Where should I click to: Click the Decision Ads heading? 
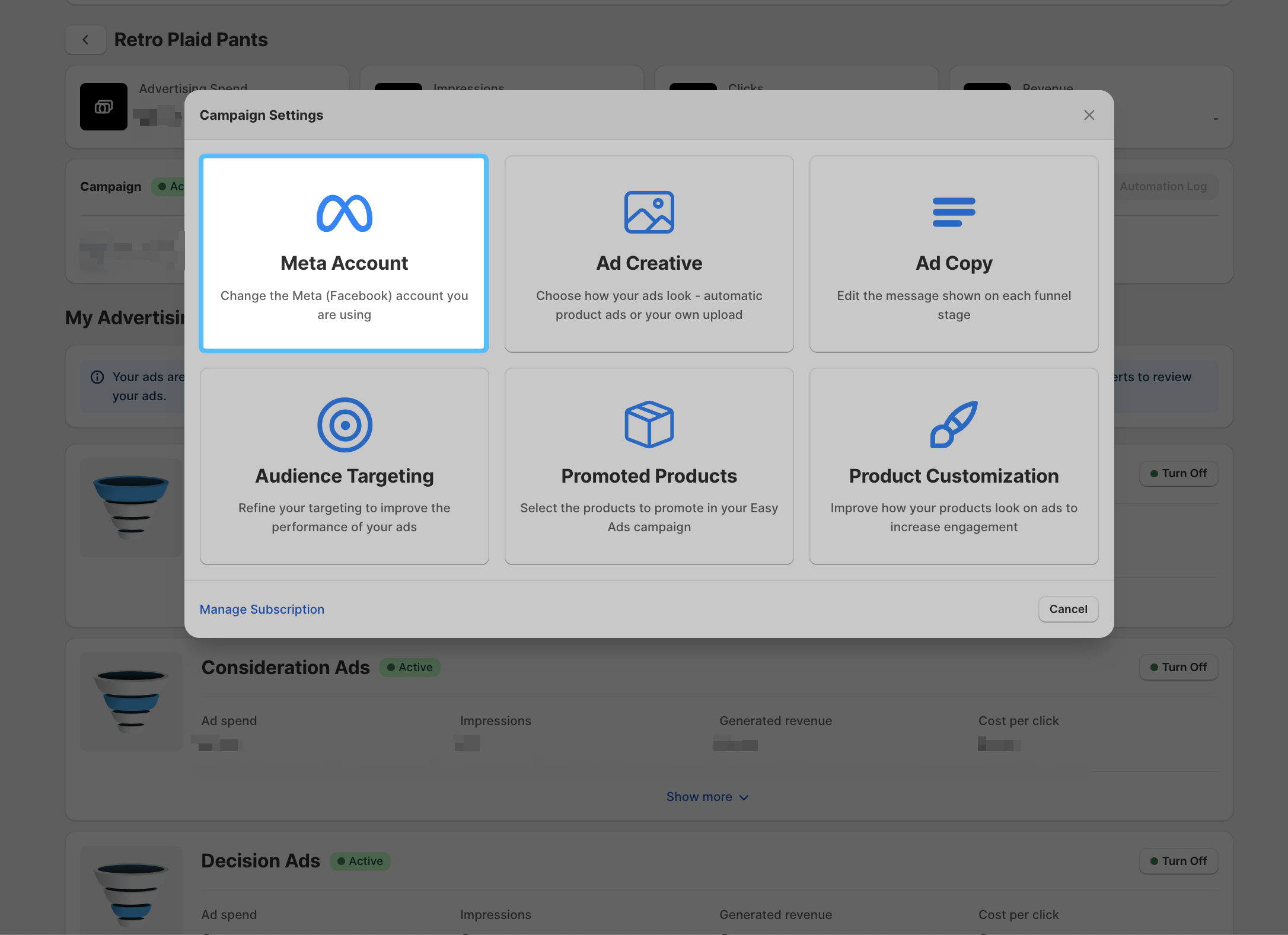[260, 861]
